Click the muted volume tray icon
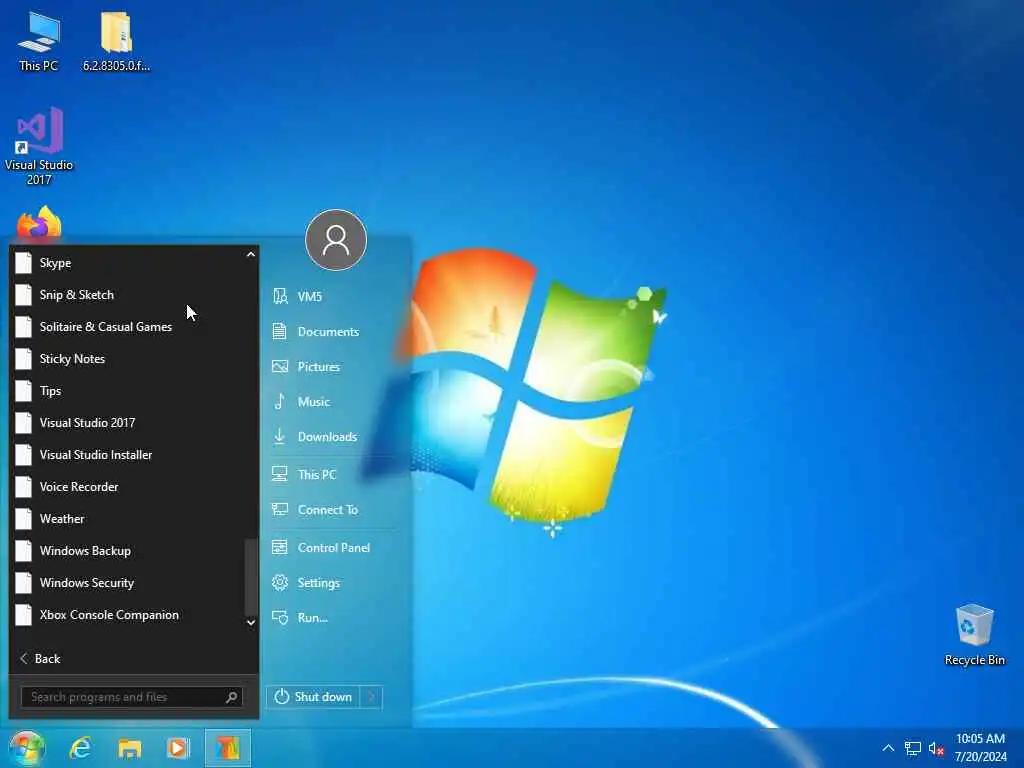This screenshot has width=1024, height=768. (936, 748)
